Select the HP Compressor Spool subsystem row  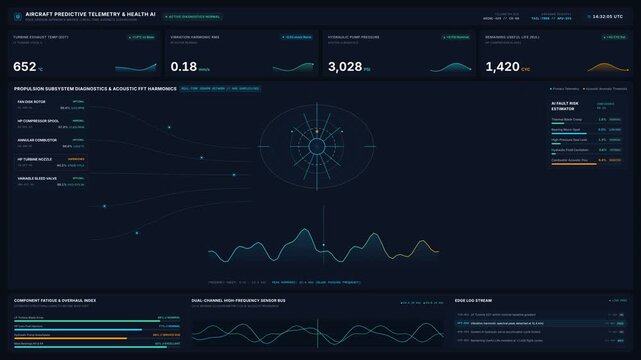pyautogui.click(x=51, y=124)
